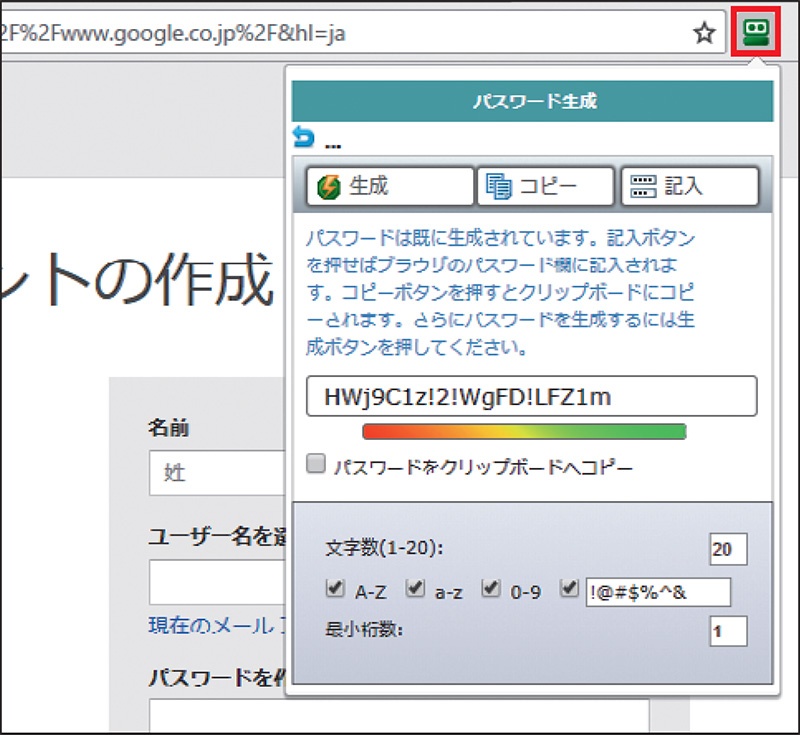
Task: Click the 最小桁数 minimum digits field
Action: (x=728, y=630)
